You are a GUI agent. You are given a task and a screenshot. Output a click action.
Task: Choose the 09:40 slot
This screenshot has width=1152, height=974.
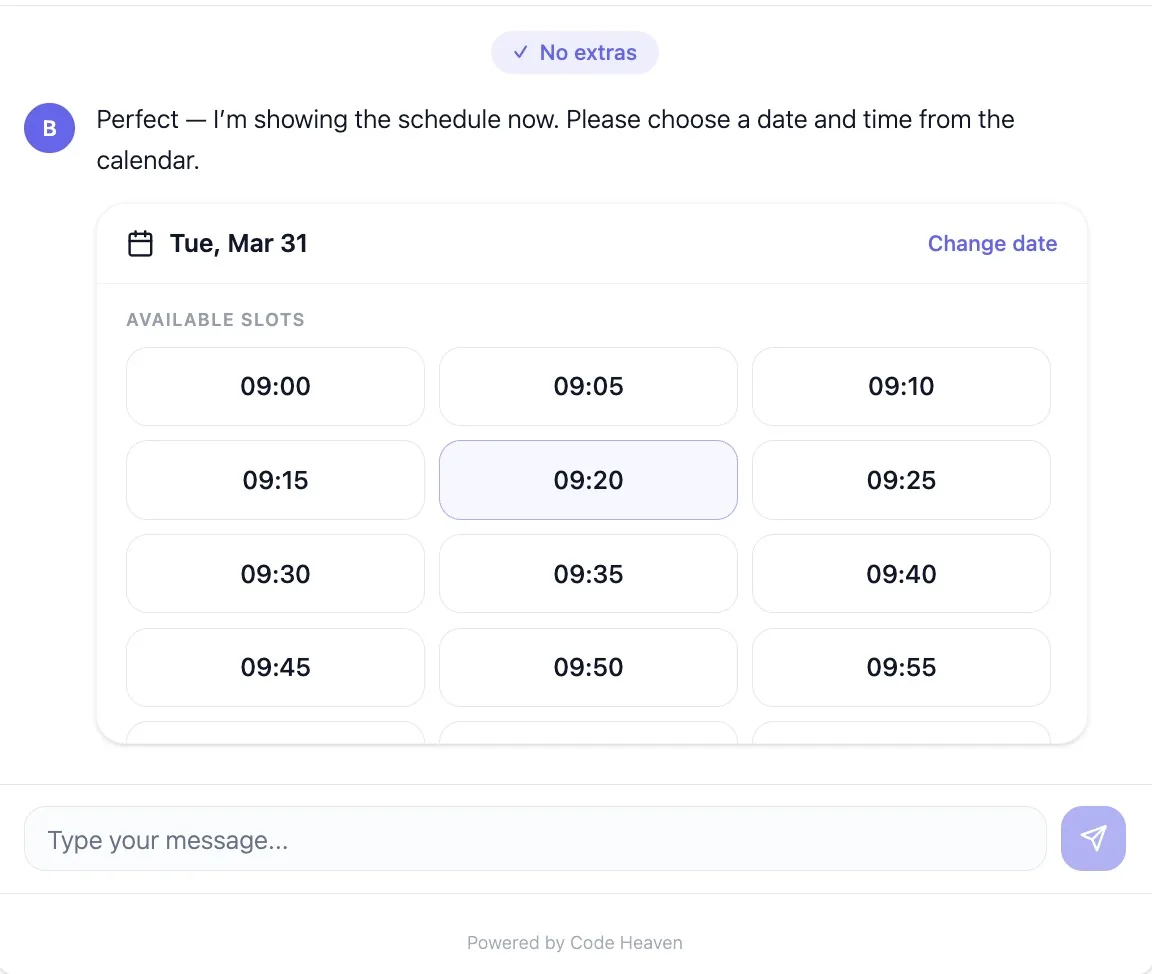tap(901, 574)
